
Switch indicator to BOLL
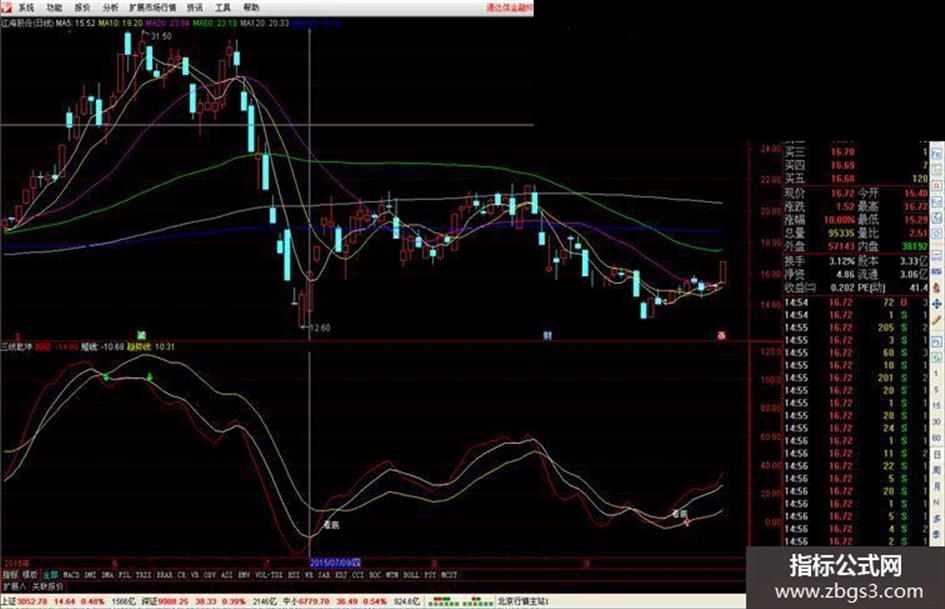point(412,575)
